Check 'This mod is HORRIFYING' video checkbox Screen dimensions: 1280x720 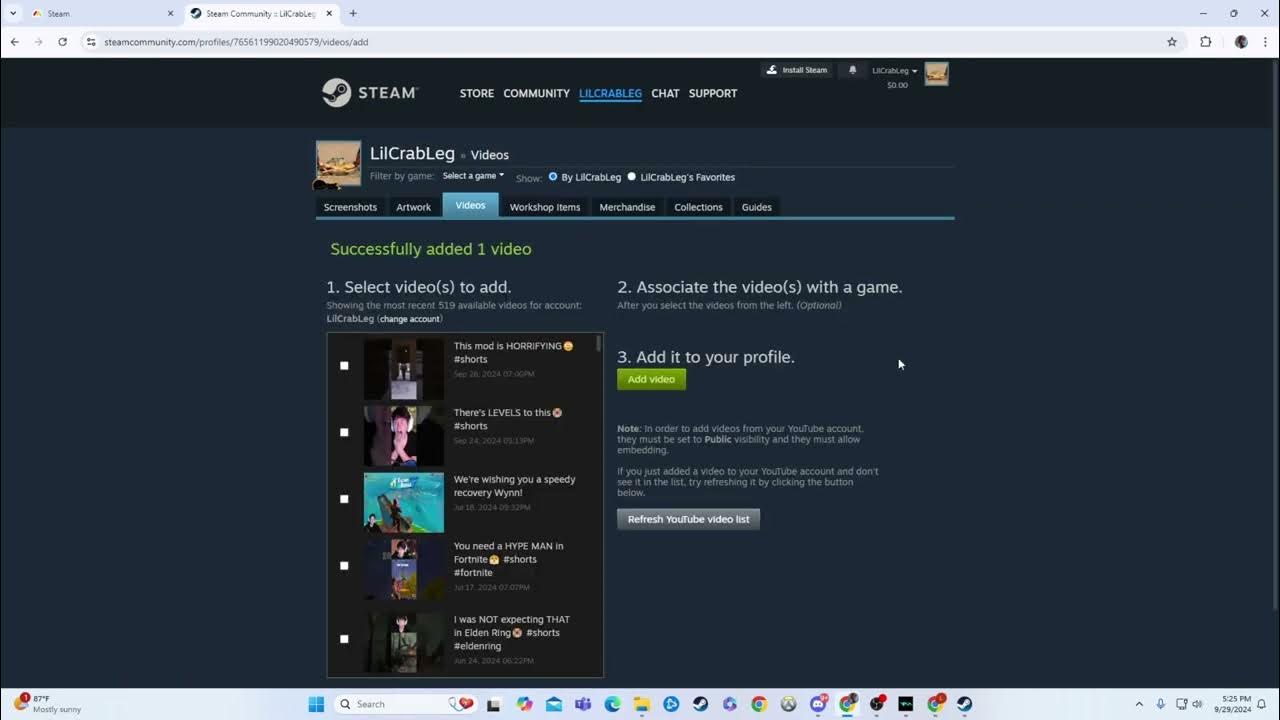pos(344,366)
